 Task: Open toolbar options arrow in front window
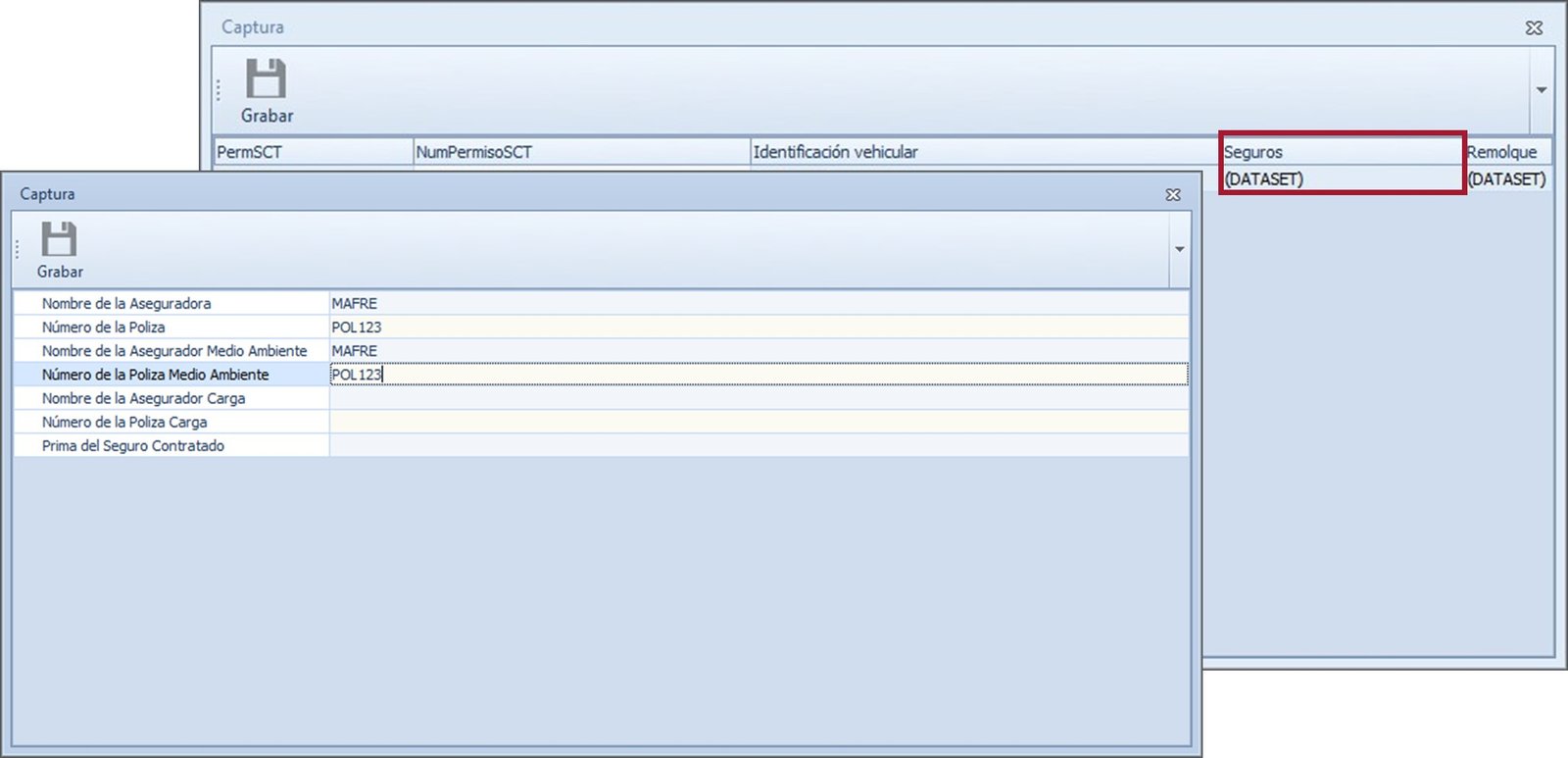[x=1180, y=249]
